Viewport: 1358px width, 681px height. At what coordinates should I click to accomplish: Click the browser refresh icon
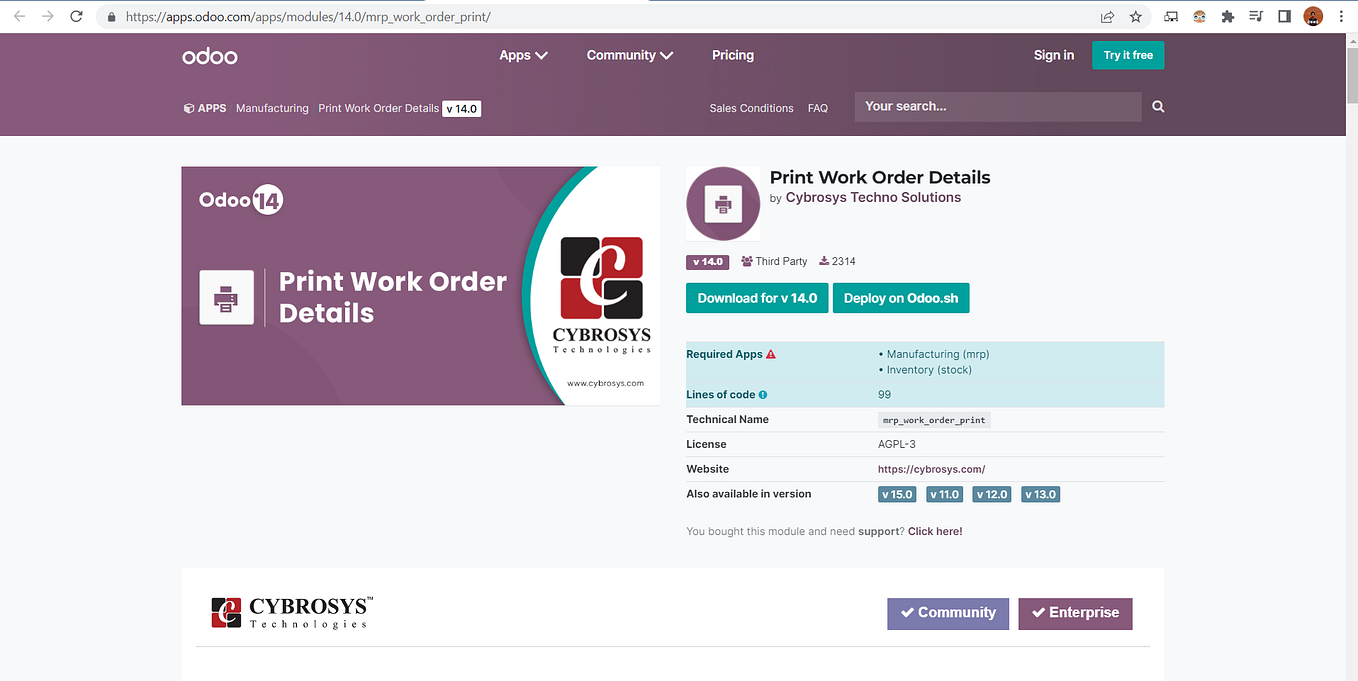76,16
